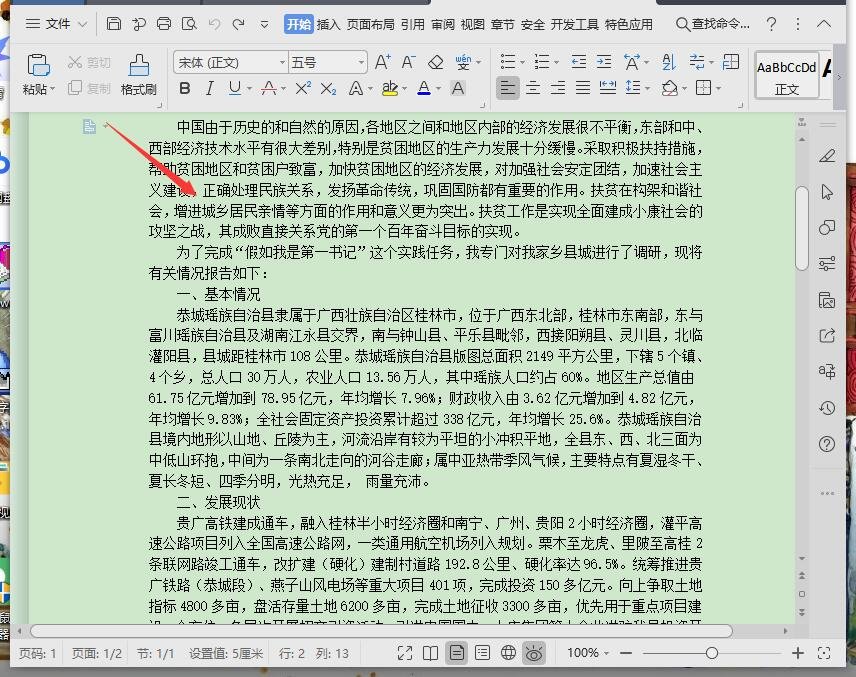
Task: Click the Paste icon
Action: pos(36,63)
